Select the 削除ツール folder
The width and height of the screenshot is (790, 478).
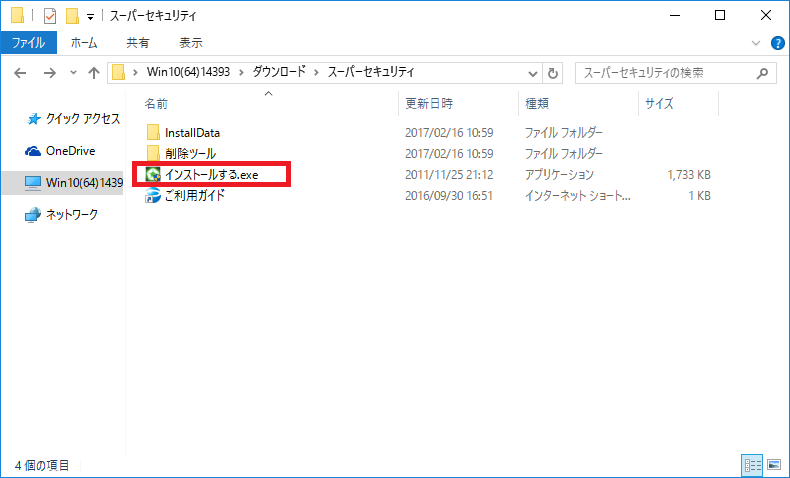pyautogui.click(x=190, y=154)
